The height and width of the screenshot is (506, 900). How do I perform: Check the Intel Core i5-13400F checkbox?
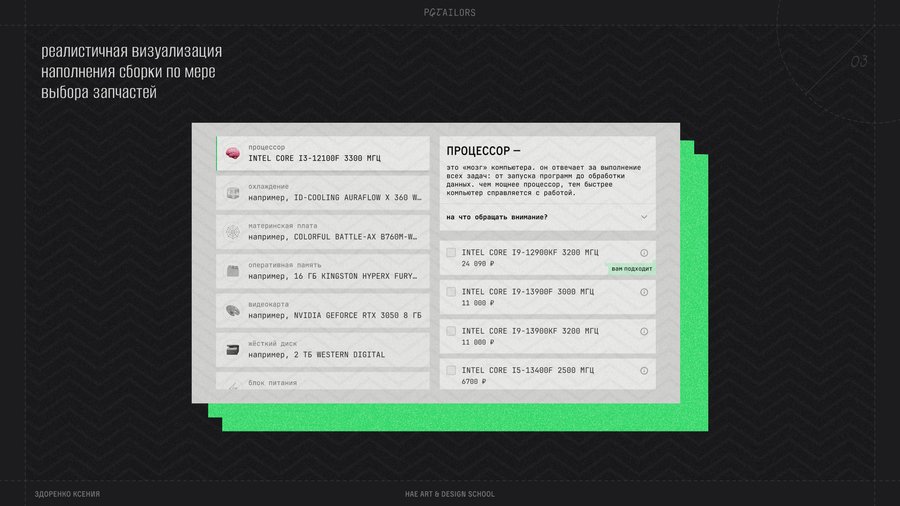[451, 371]
